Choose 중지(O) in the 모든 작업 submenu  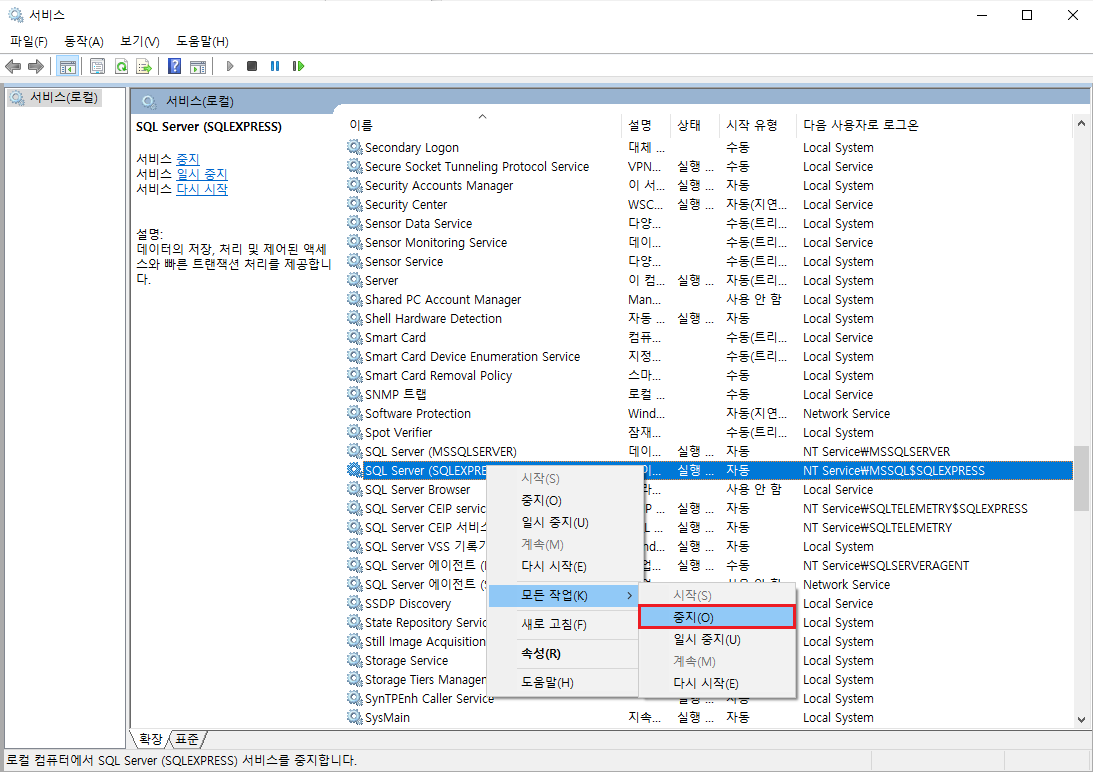coord(717,617)
